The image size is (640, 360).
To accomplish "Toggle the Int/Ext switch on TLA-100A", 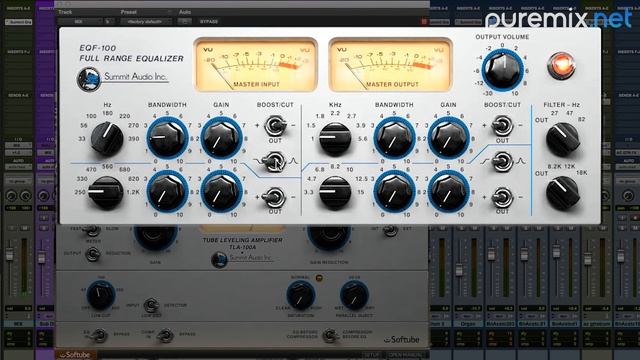I will 390,231.
